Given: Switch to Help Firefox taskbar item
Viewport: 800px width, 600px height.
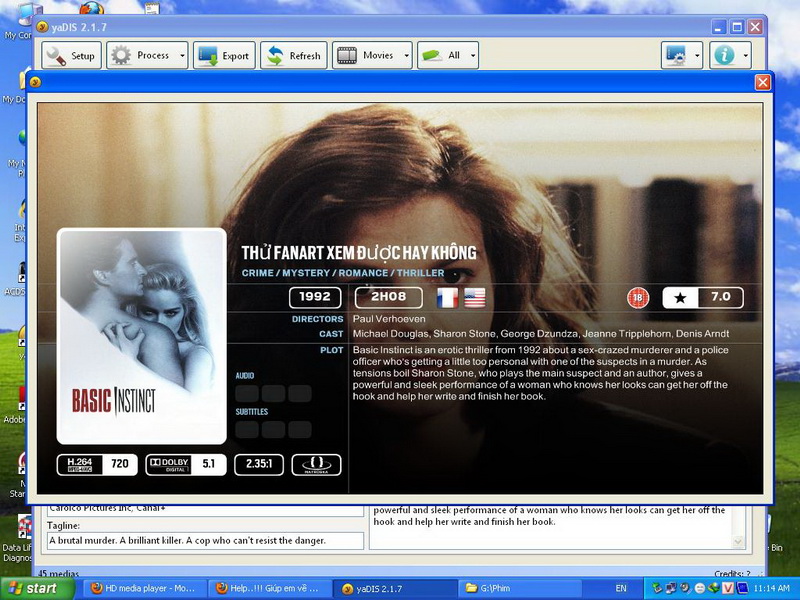Looking at the screenshot, I should click(x=268, y=588).
